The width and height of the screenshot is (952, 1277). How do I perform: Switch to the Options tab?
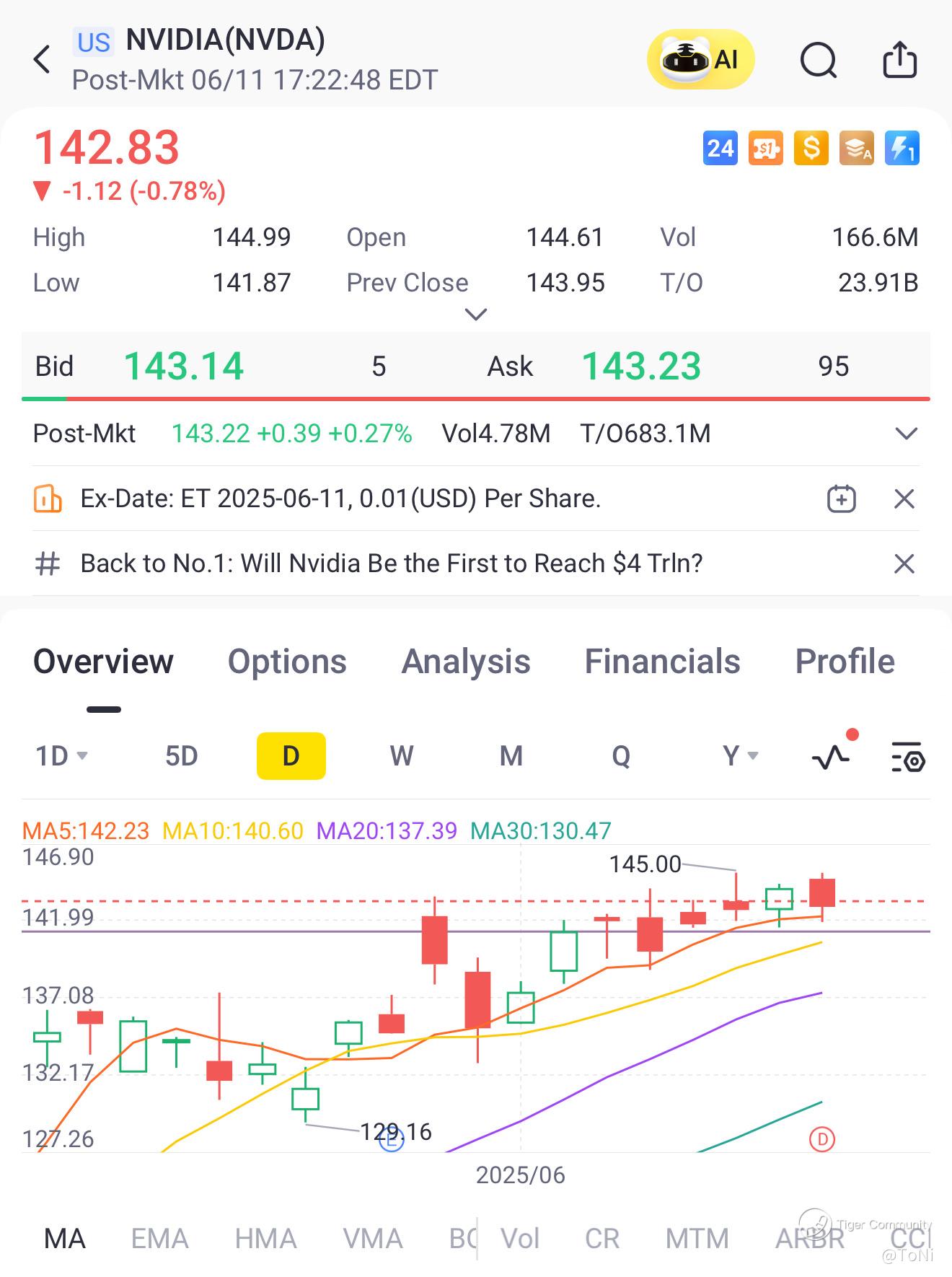click(287, 662)
